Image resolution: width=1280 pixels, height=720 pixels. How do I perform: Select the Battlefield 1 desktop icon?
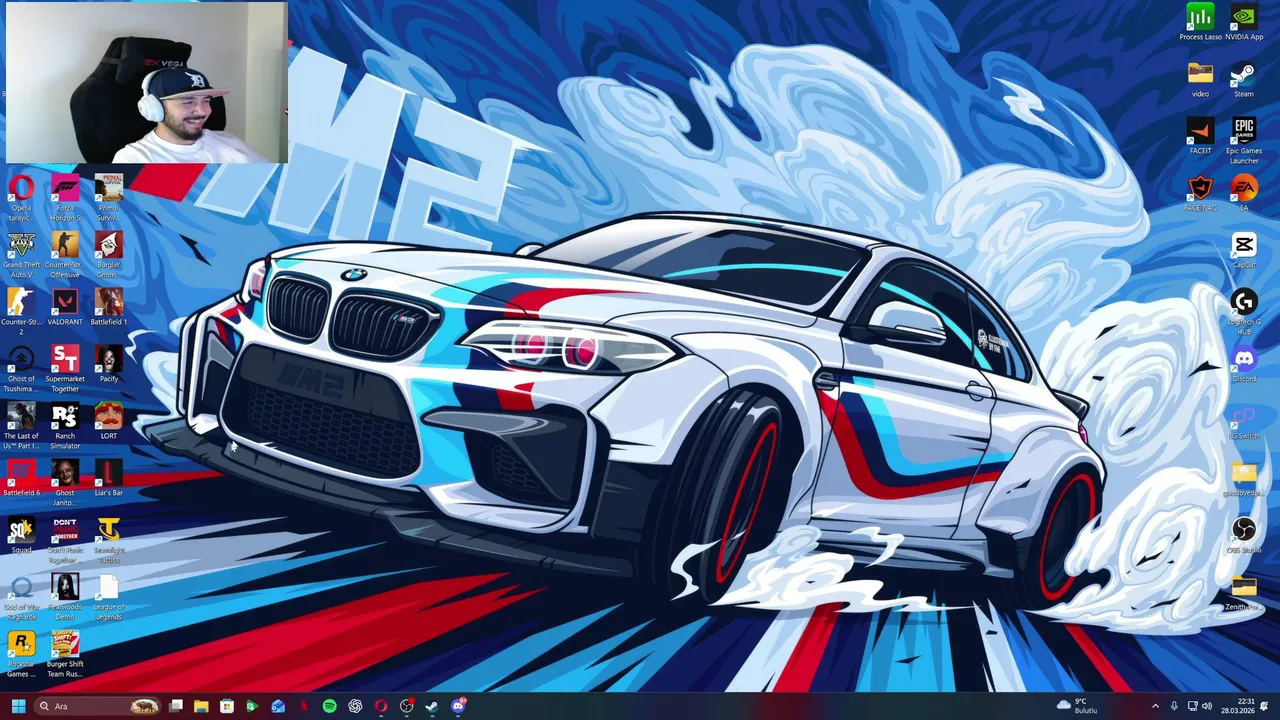click(109, 307)
